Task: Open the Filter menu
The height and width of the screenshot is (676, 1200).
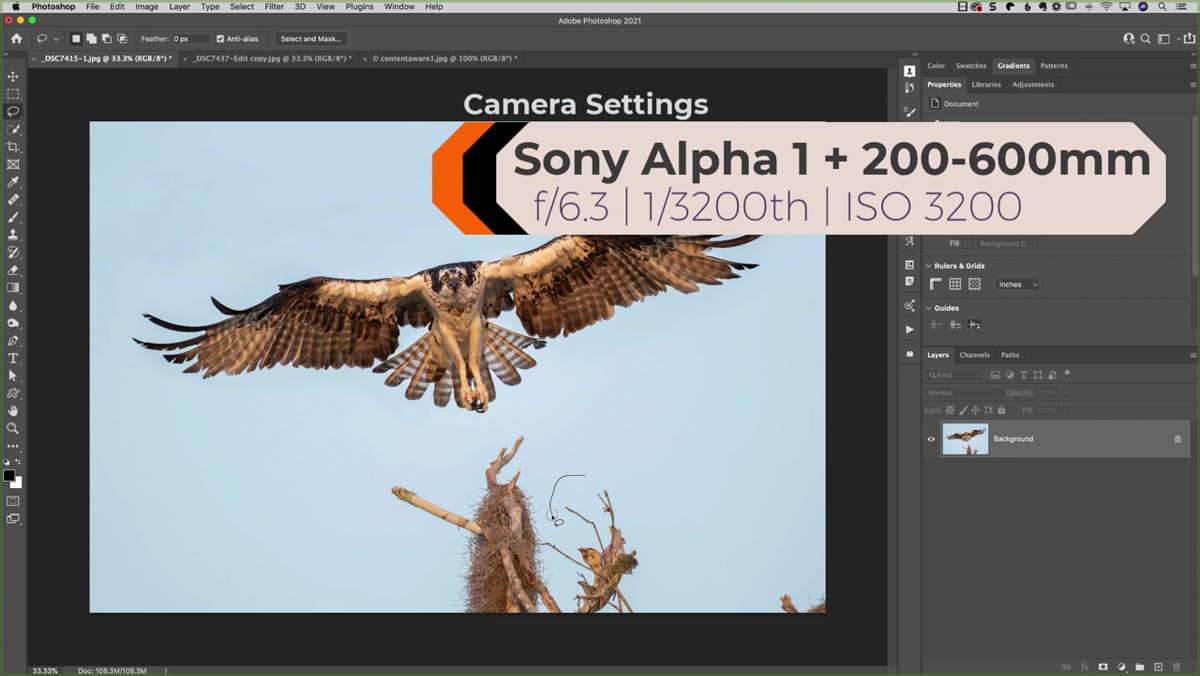Action: coord(274,7)
